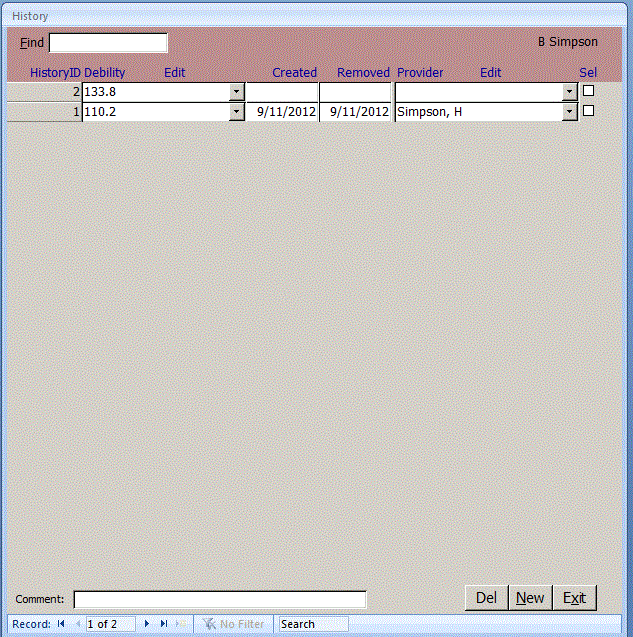633x637 pixels.
Task: Click Removed date 9/11/2012 in row 1
Action: 355,112
